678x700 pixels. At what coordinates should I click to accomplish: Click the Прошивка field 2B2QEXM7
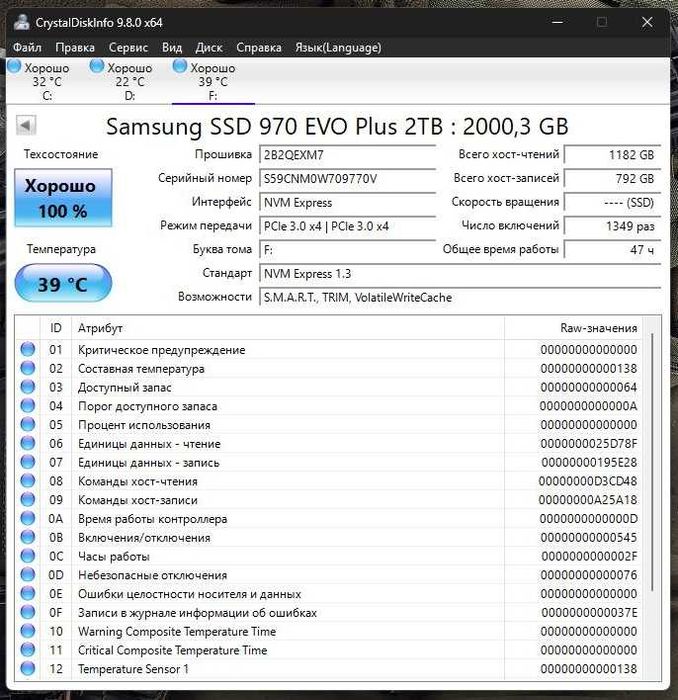click(x=347, y=155)
